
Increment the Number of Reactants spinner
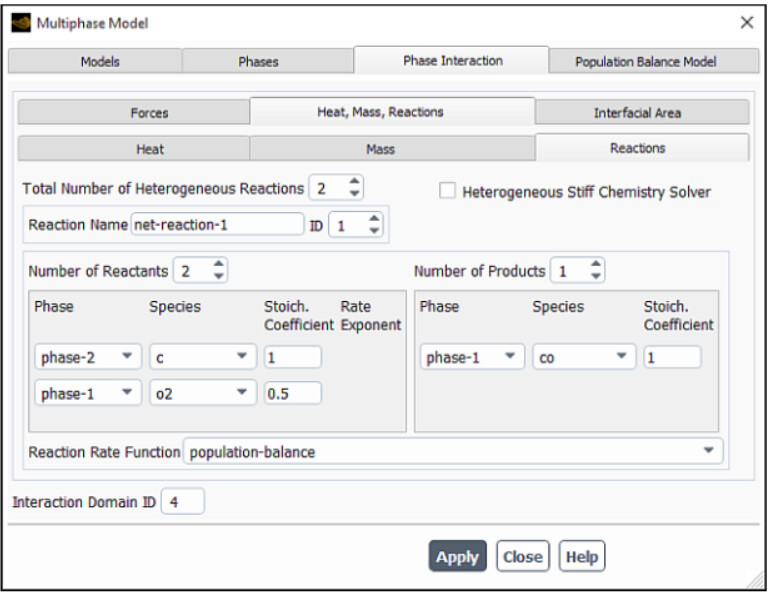(x=219, y=265)
